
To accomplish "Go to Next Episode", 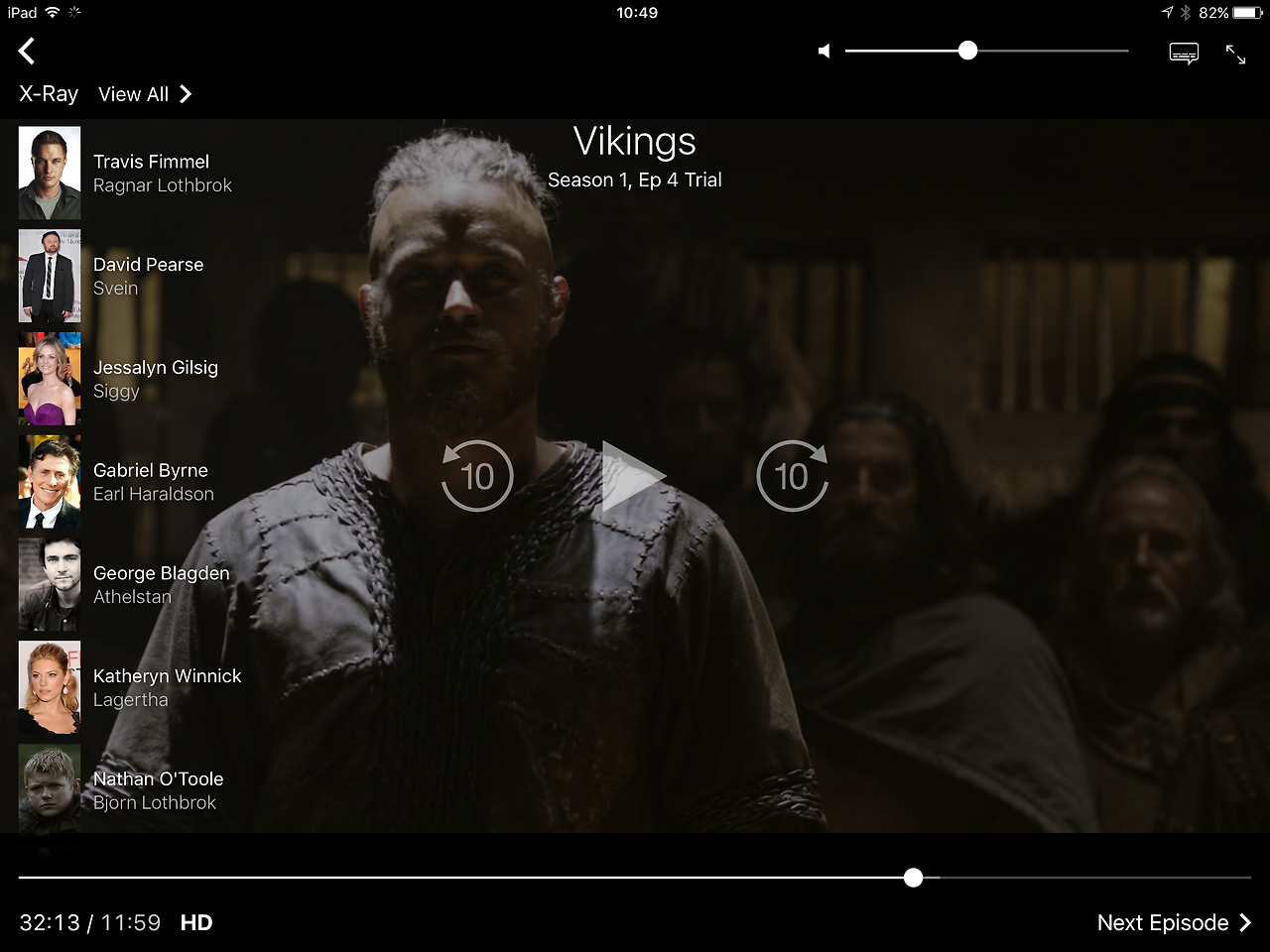I will [1174, 923].
